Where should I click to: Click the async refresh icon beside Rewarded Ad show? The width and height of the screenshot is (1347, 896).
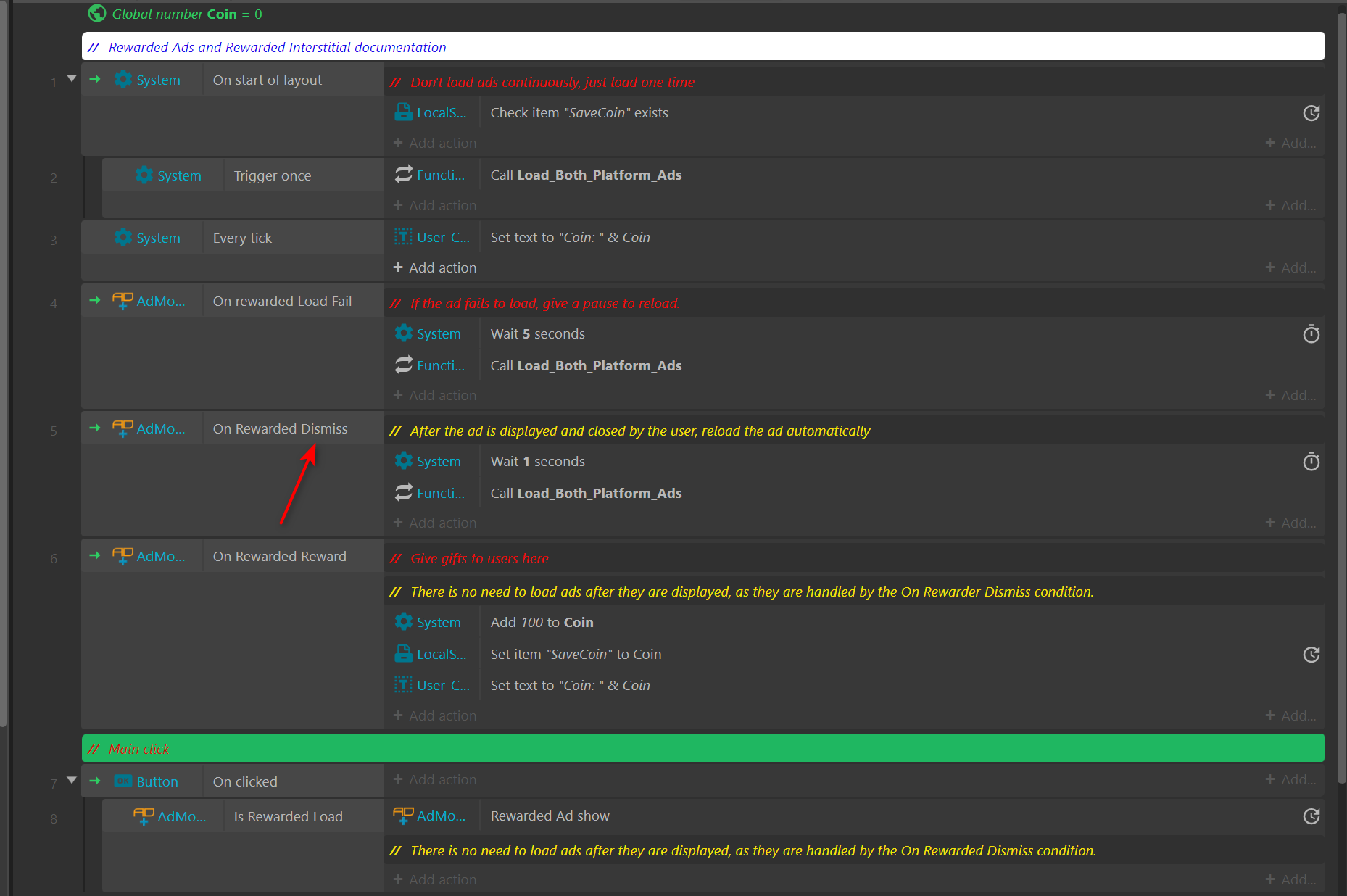pyautogui.click(x=1311, y=816)
